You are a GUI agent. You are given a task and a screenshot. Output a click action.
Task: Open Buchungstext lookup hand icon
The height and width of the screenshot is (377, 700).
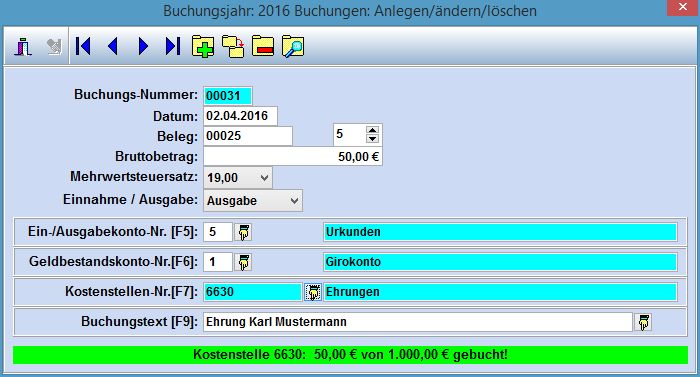[644, 322]
